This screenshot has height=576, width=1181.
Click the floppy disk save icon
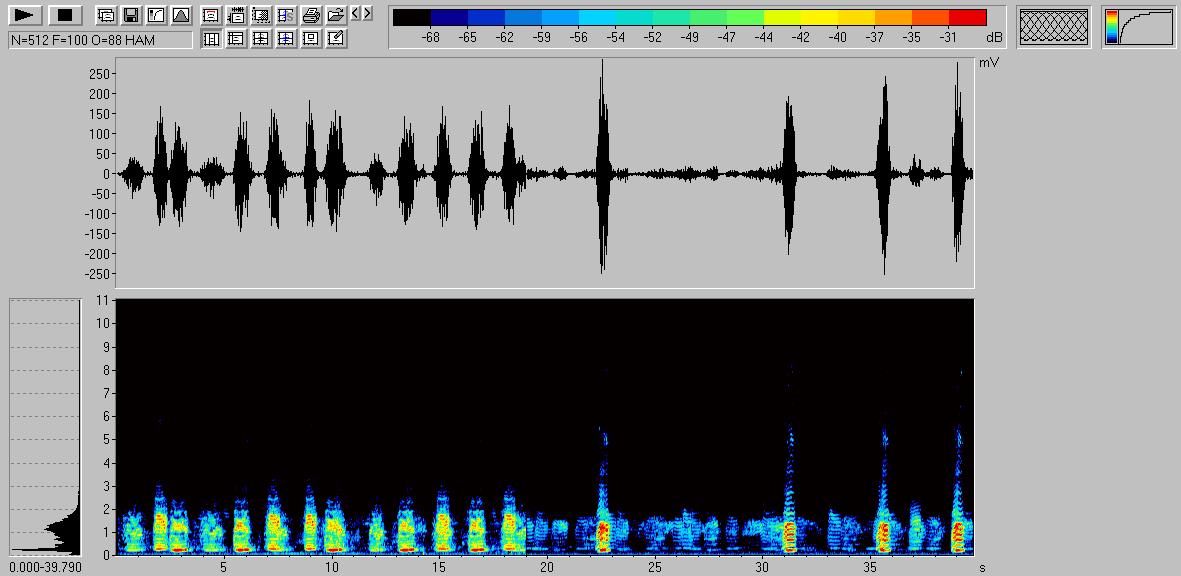(130, 15)
